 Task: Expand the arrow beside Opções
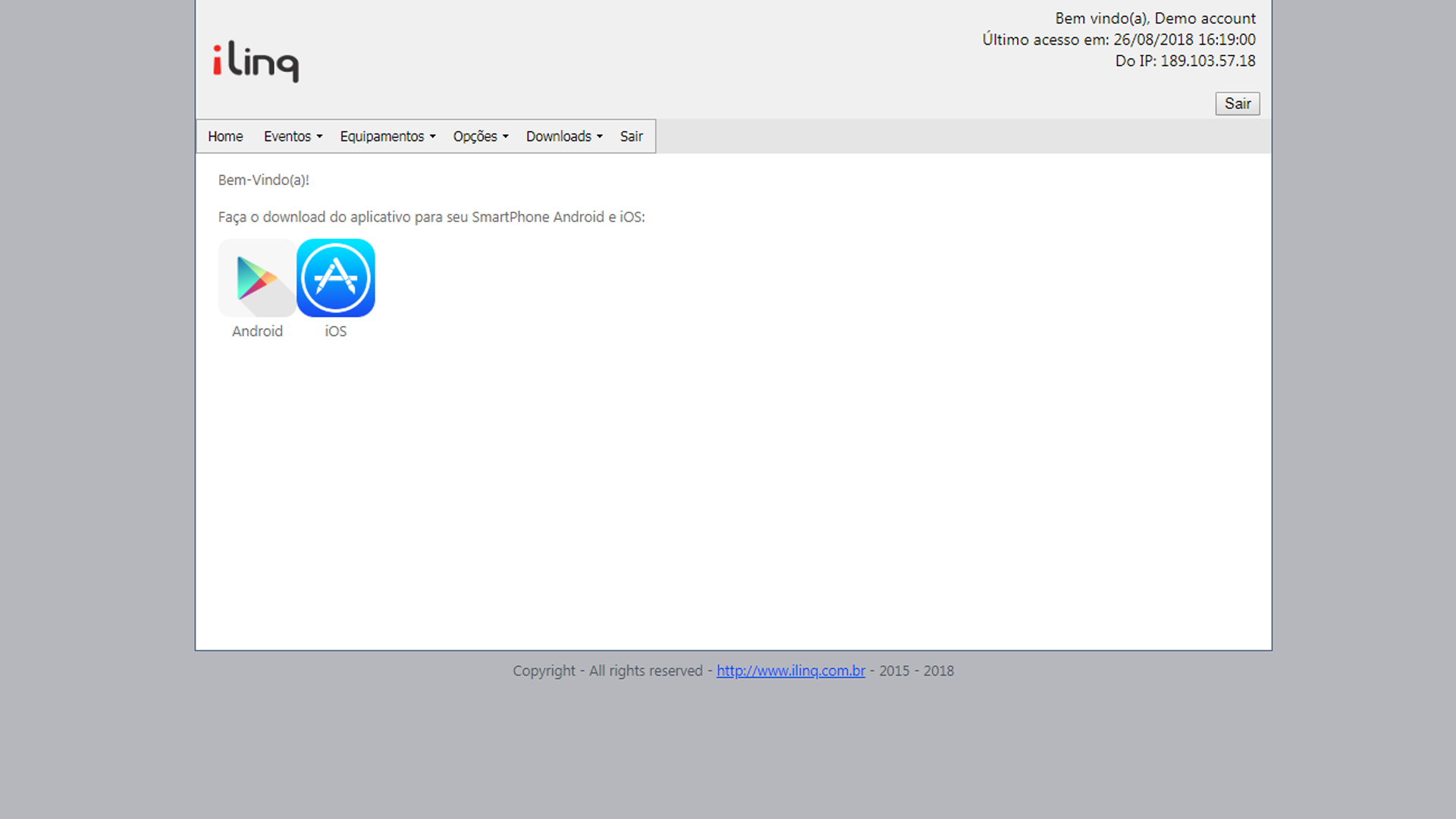coord(506,137)
